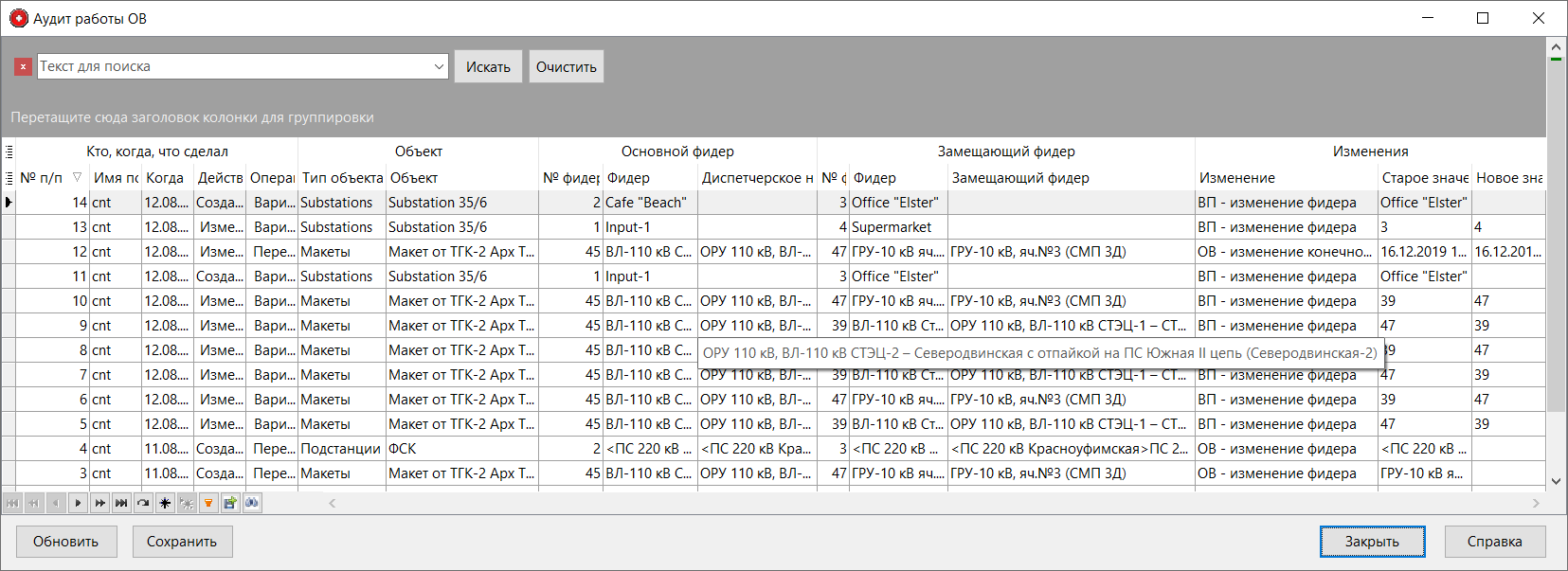The width and height of the screenshot is (1568, 571).
Task: Open the column chooser icon beside № п/п
Action: (x=9, y=178)
